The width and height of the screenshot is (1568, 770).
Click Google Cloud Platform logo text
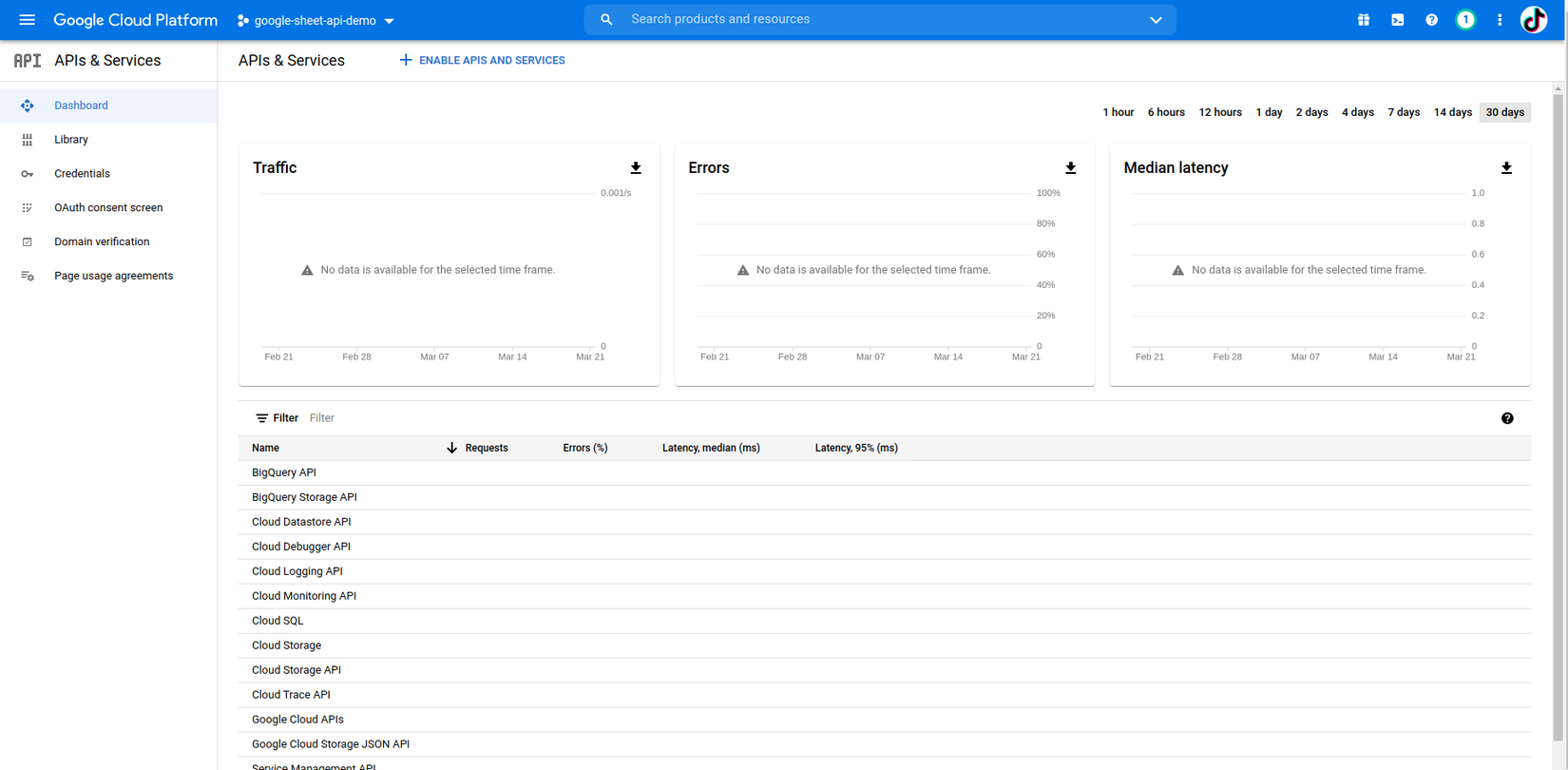(x=135, y=20)
